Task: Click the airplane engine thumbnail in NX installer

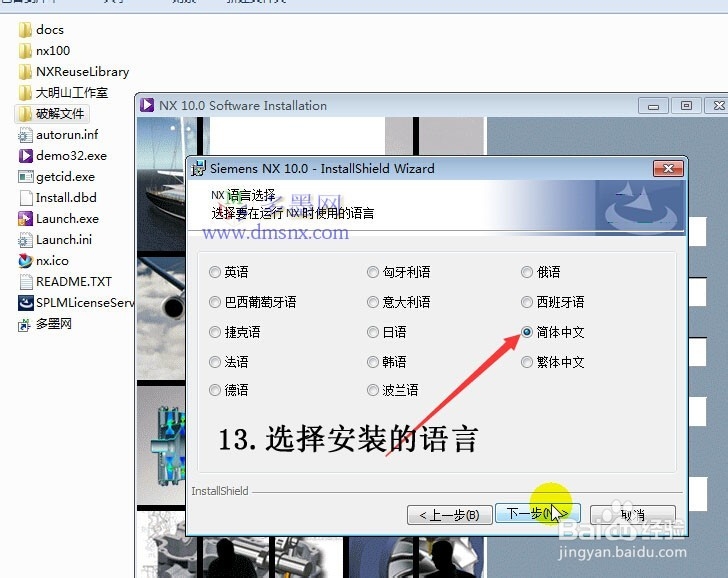Action: [x=161, y=318]
